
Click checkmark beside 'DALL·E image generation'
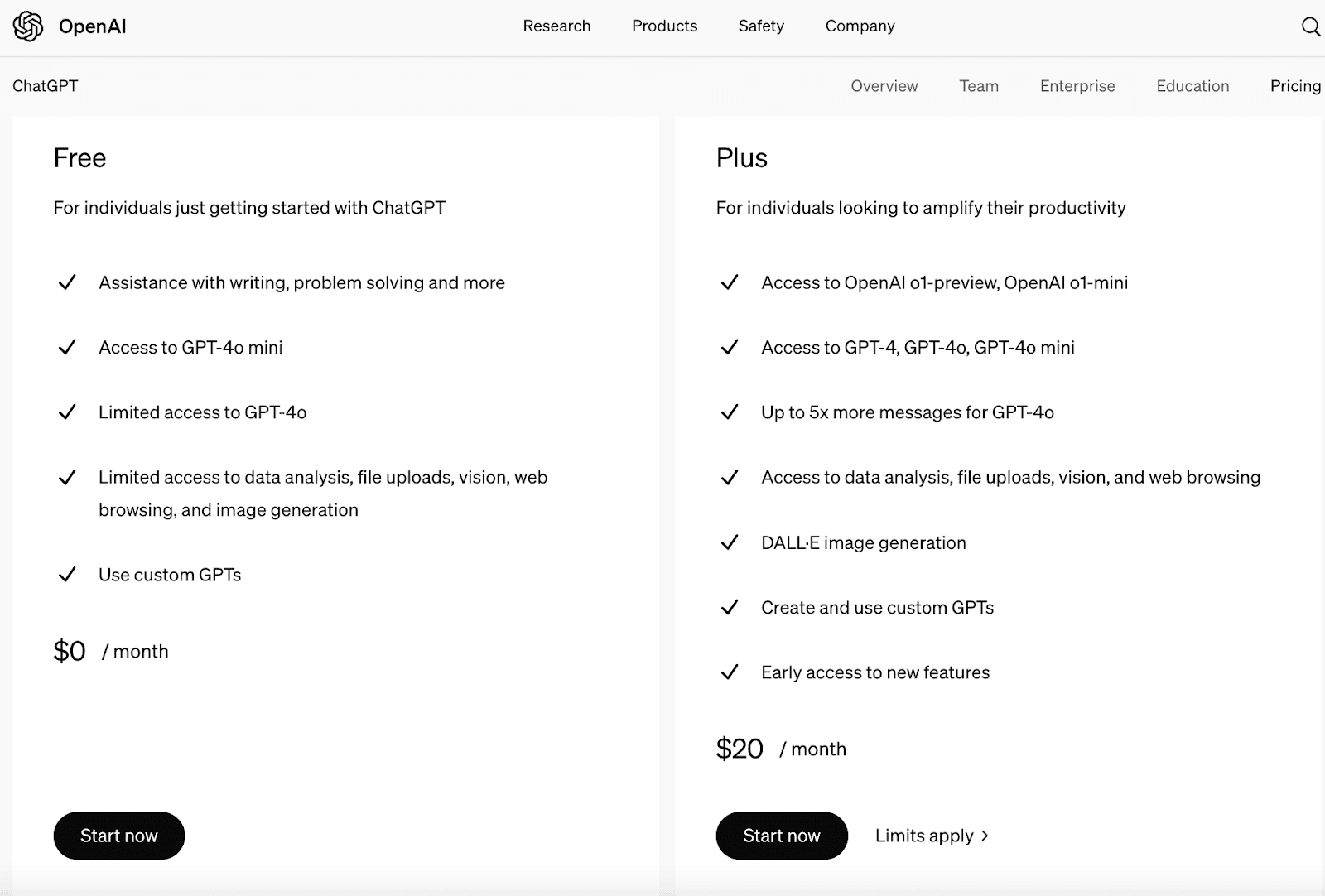[x=730, y=542]
